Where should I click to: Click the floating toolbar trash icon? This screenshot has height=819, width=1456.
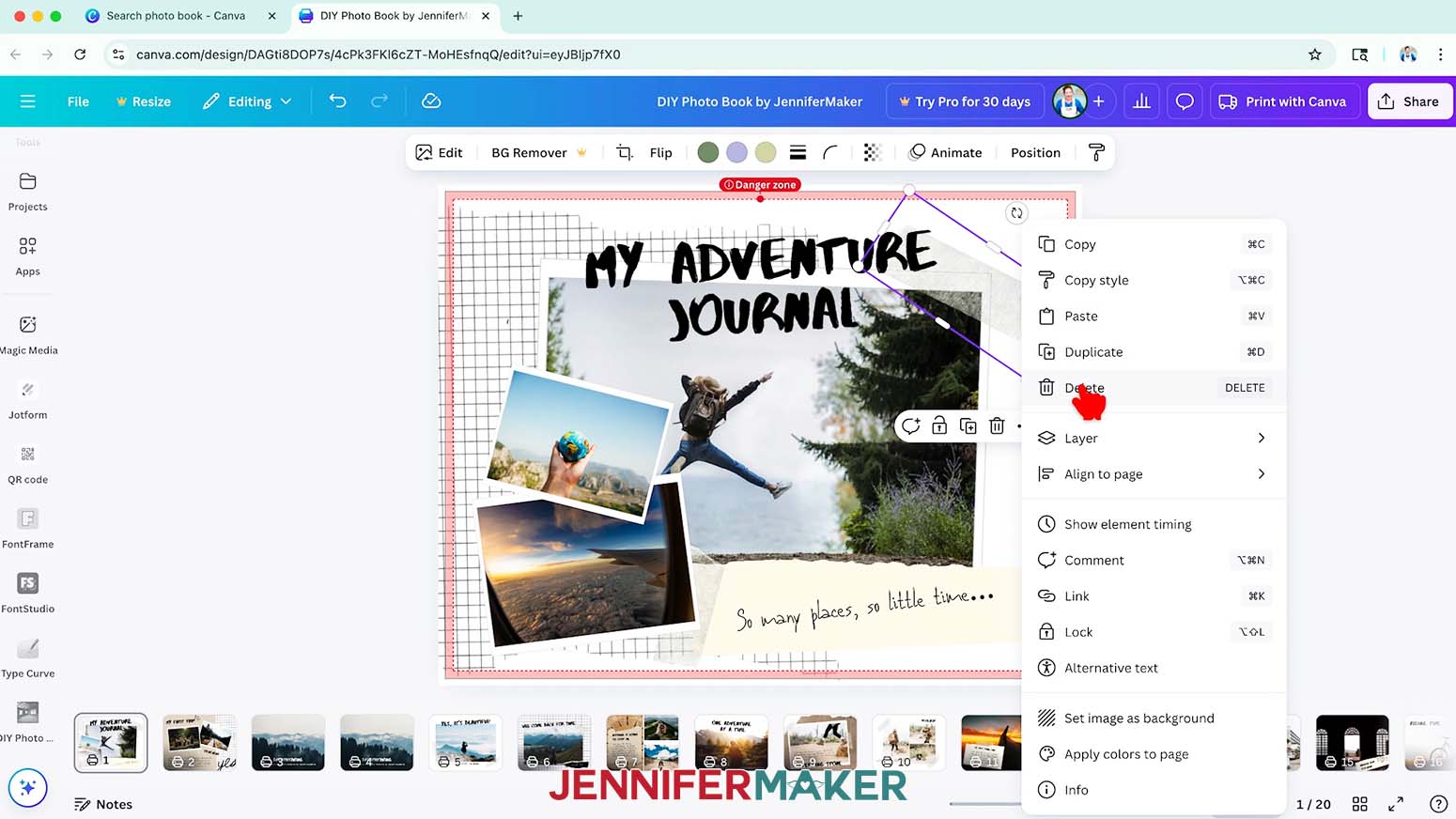(997, 426)
